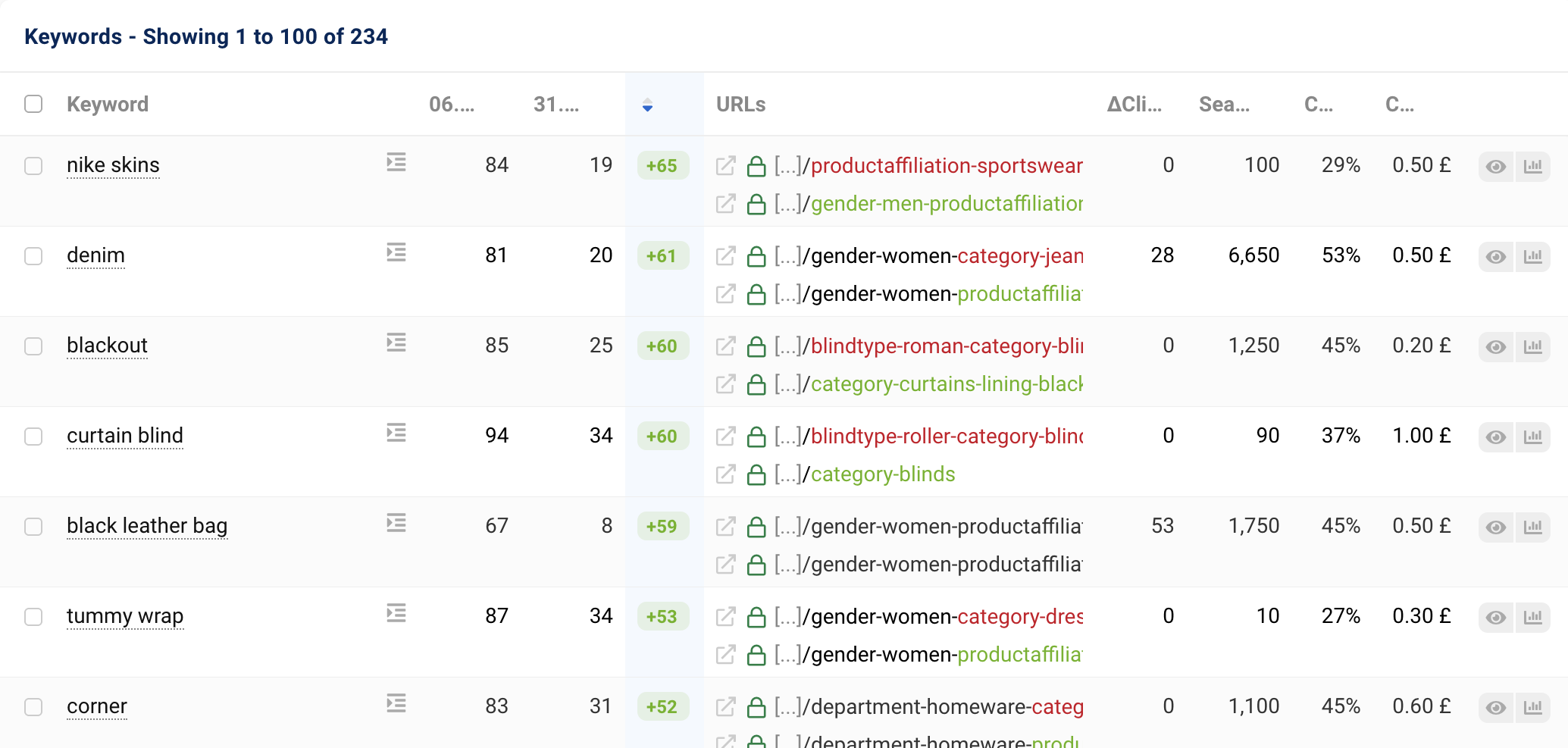Select the black leather bag checkbox

pos(33,527)
